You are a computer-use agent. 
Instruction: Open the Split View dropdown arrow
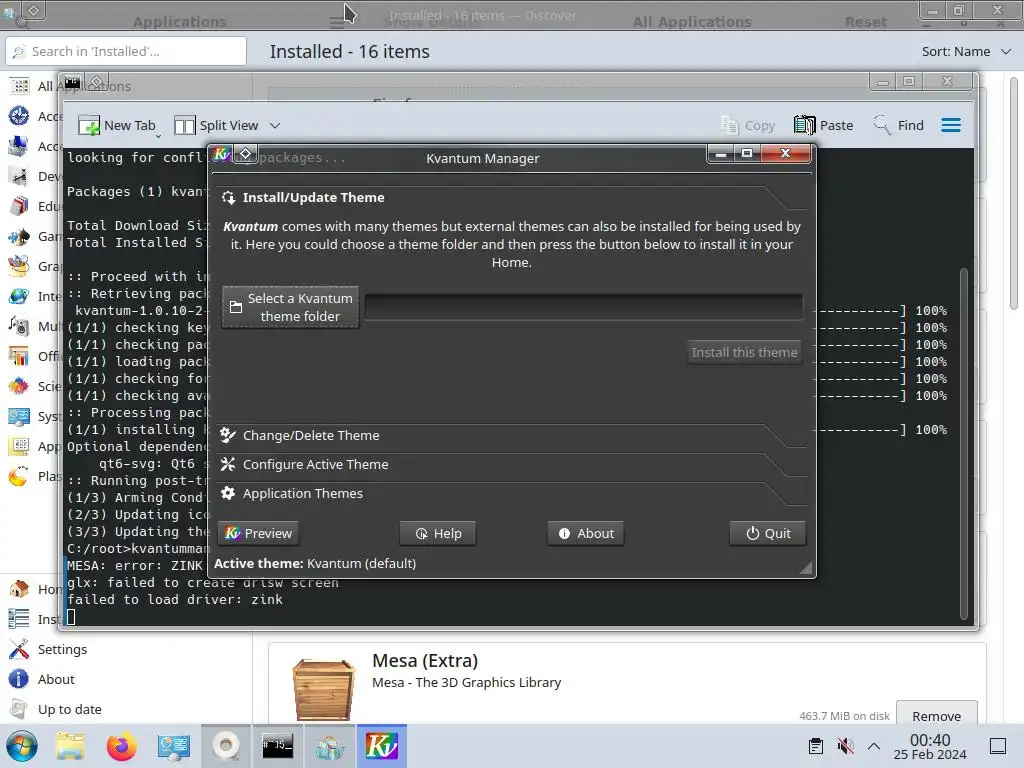pos(275,125)
